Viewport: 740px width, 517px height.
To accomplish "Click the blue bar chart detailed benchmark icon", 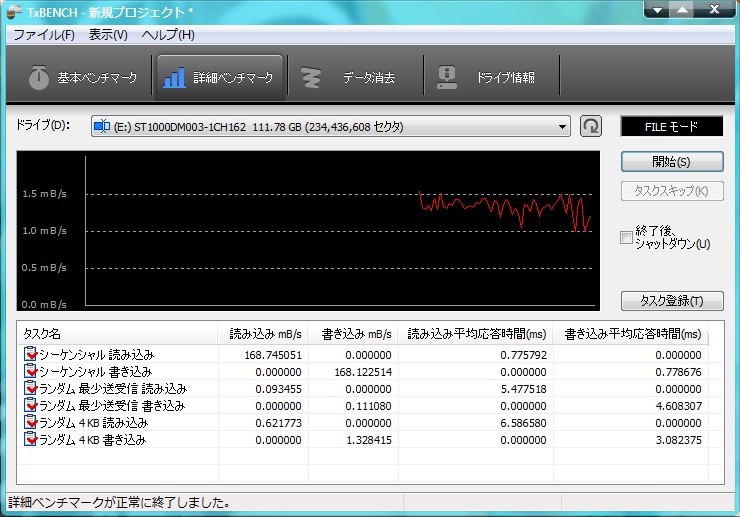I will coord(174,77).
